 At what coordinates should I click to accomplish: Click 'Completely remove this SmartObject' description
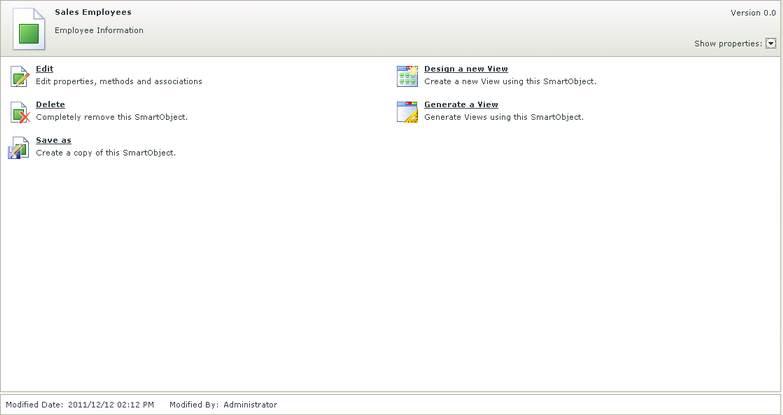[x=112, y=117]
